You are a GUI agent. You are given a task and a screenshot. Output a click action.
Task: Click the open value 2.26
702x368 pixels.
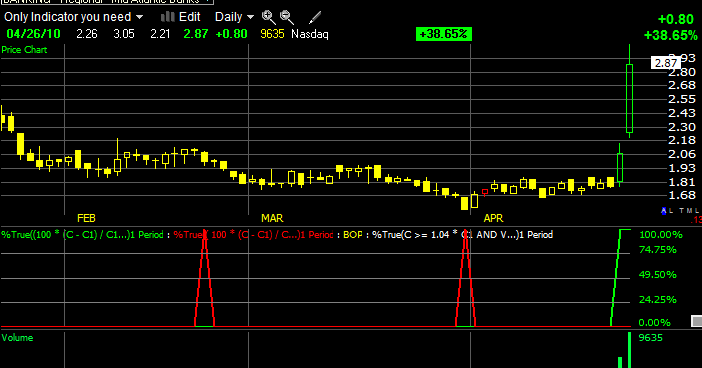click(87, 34)
